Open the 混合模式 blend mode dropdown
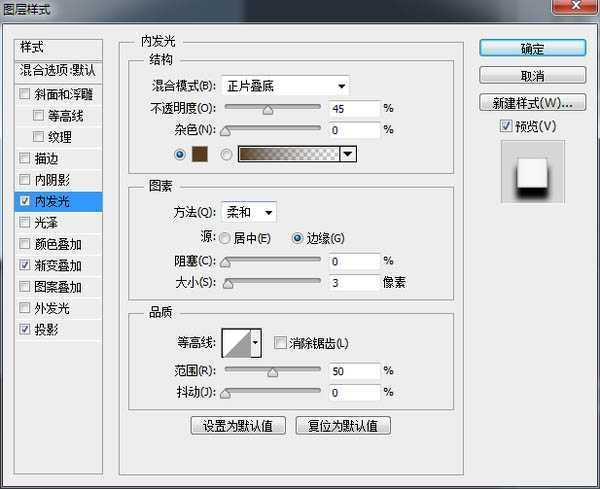Screen dimensions: 600x489 tap(285, 86)
